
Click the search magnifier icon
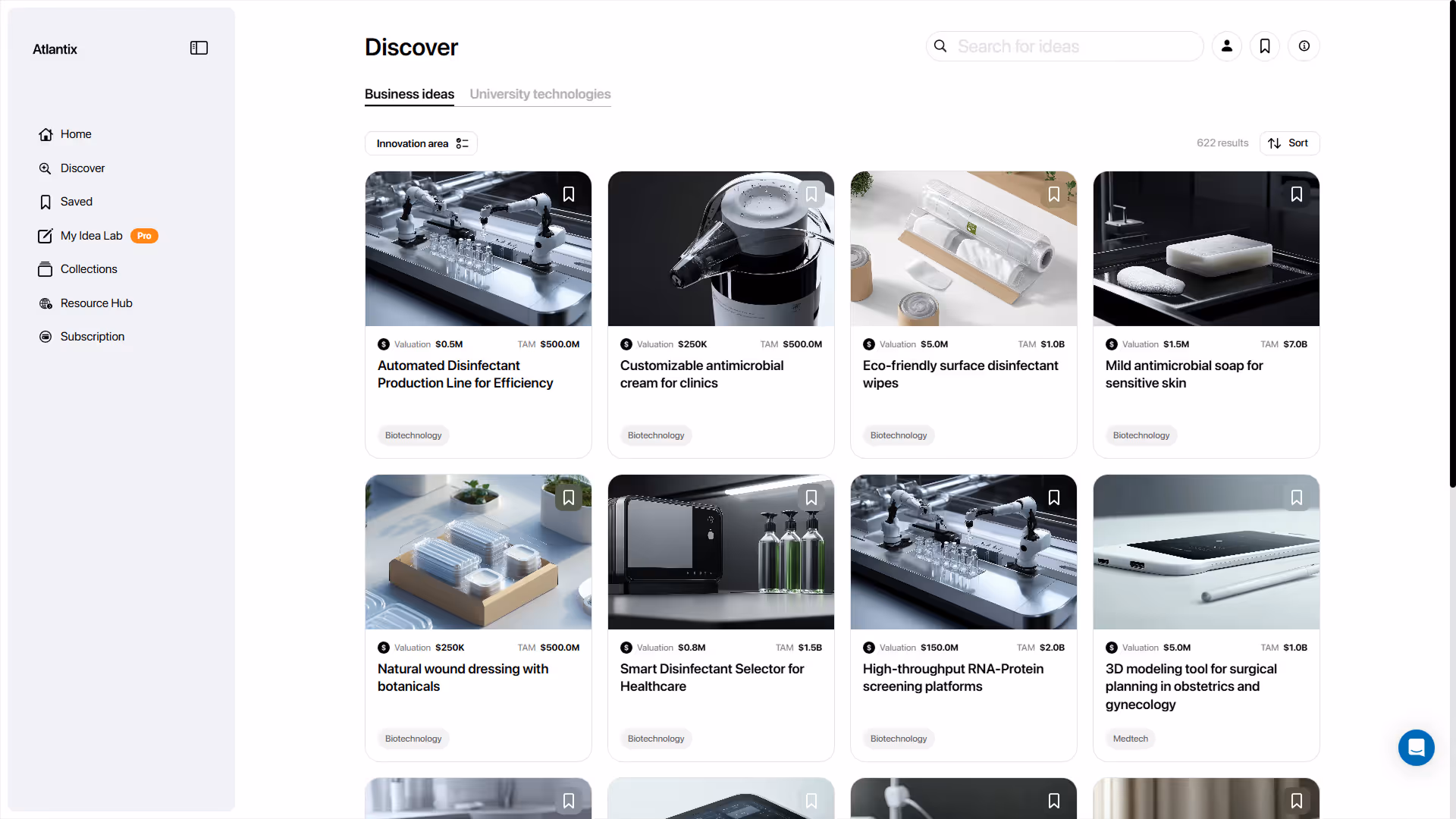pyautogui.click(x=940, y=46)
